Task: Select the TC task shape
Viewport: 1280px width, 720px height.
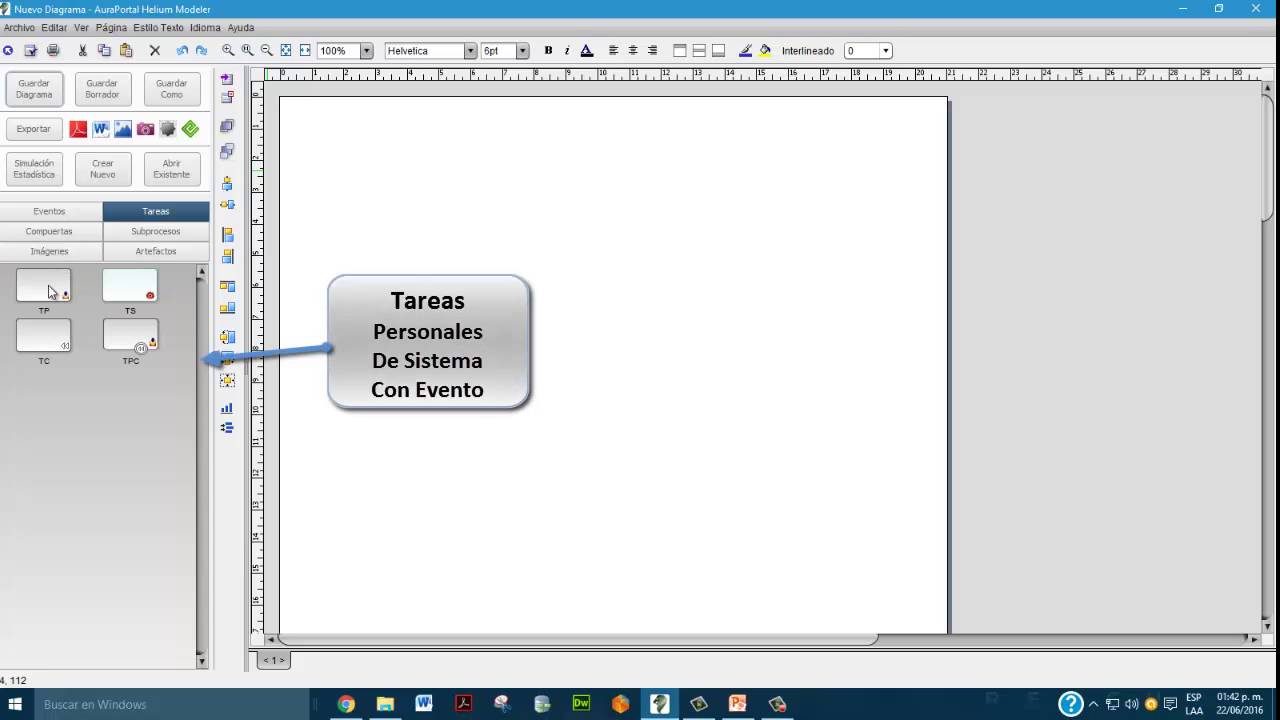Action: pos(44,335)
